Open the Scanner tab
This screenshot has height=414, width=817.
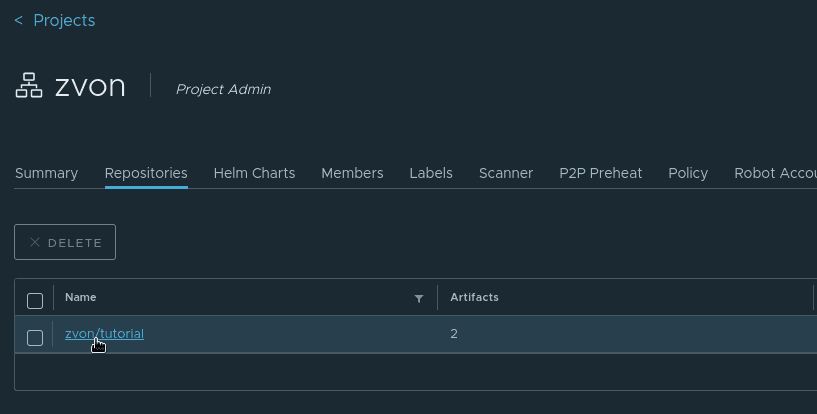506,173
